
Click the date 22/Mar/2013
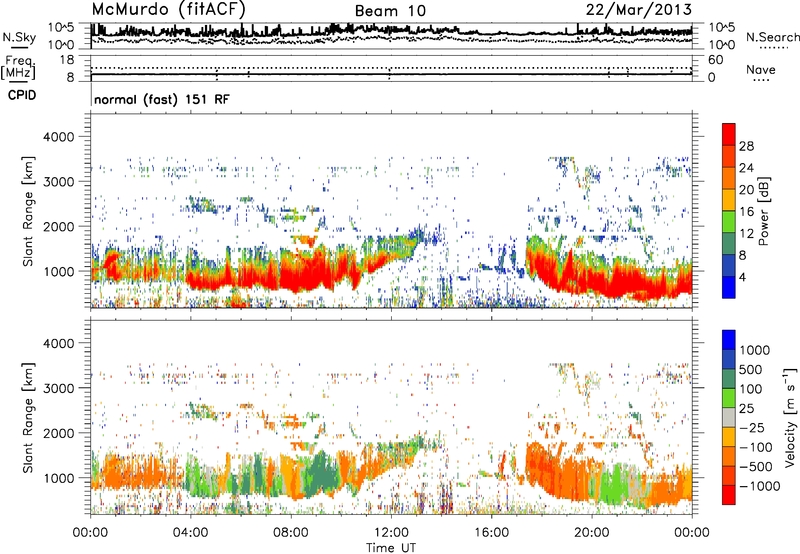click(639, 10)
